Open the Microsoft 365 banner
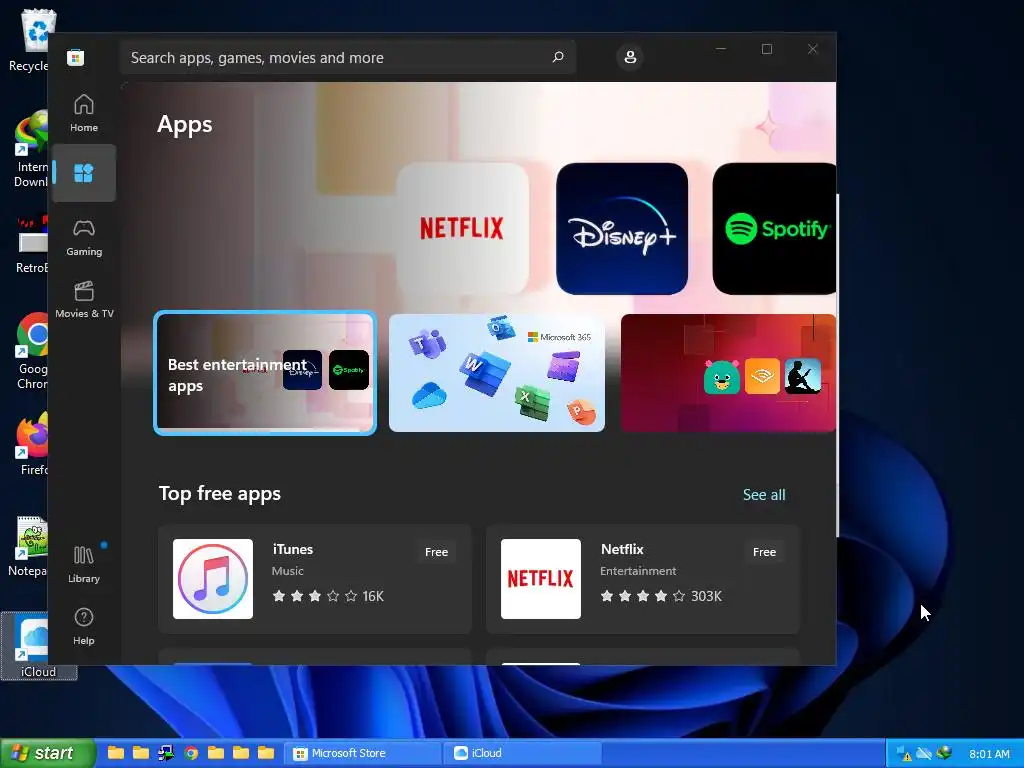The height and width of the screenshot is (768, 1024). tap(497, 373)
